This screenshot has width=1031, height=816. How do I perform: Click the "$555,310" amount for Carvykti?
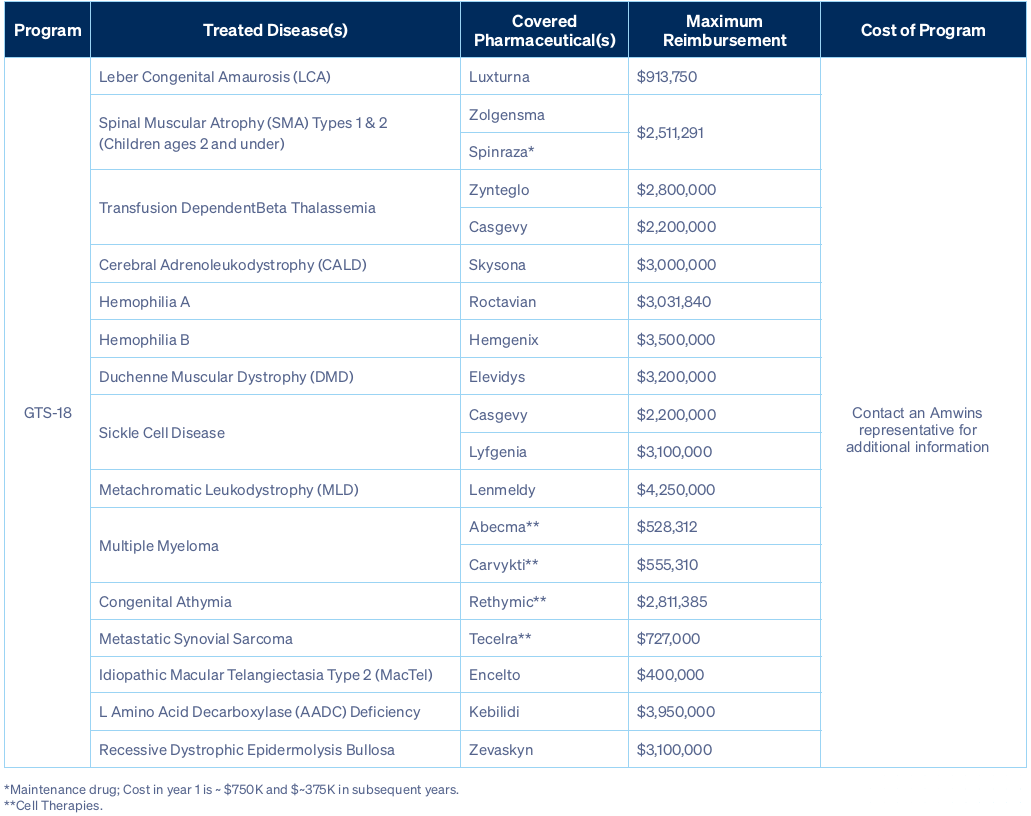(x=667, y=565)
